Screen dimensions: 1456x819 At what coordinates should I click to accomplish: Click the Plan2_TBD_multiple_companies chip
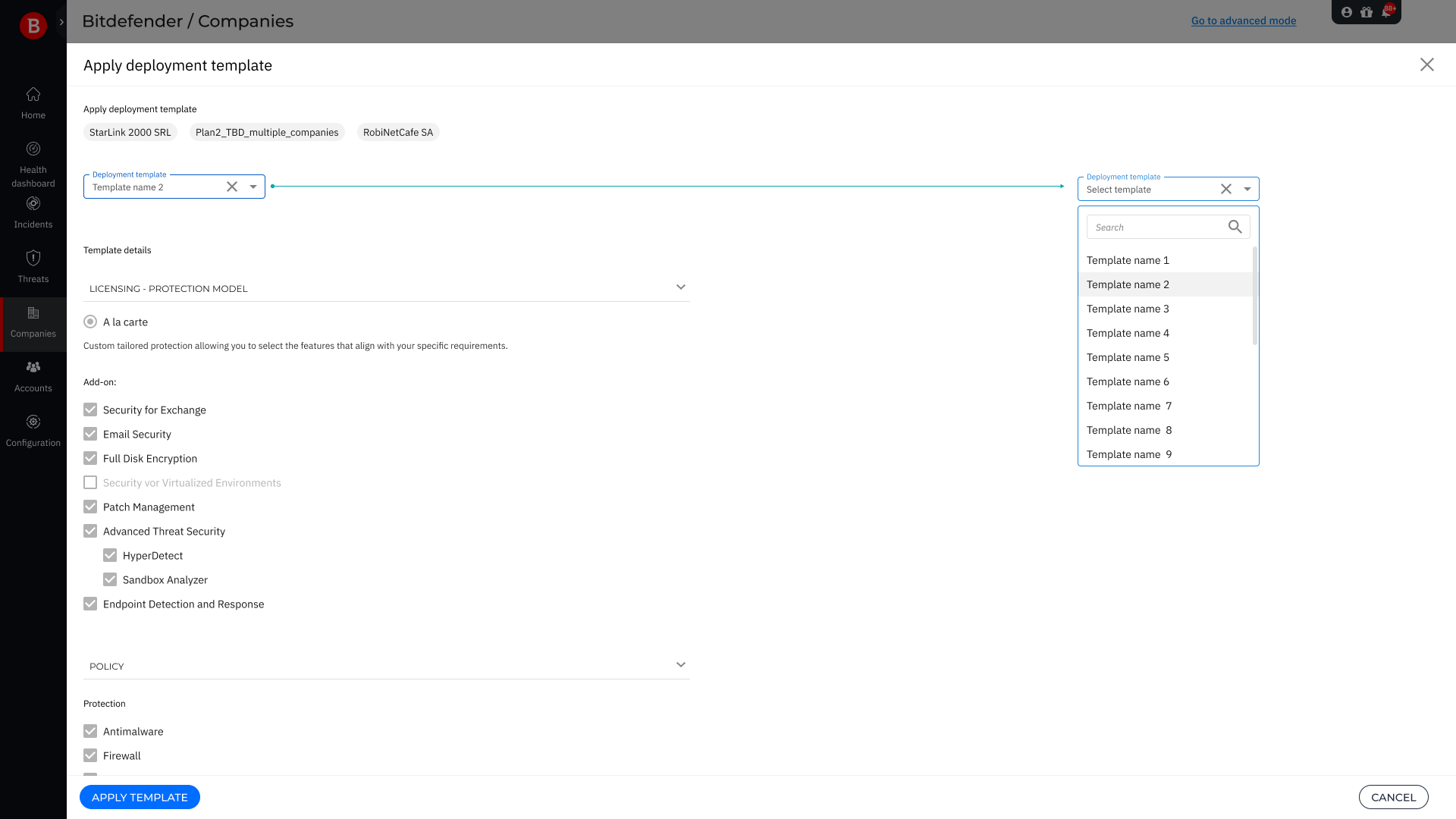[x=267, y=132]
